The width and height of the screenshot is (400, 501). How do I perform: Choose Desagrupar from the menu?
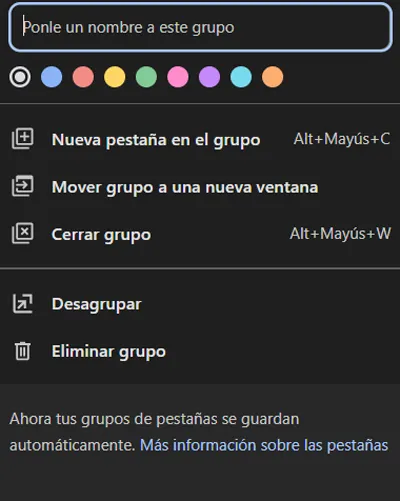(x=200, y=304)
